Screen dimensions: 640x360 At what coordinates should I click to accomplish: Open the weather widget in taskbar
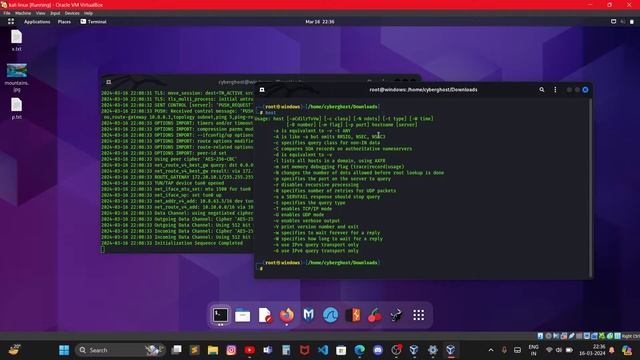pos(14,350)
